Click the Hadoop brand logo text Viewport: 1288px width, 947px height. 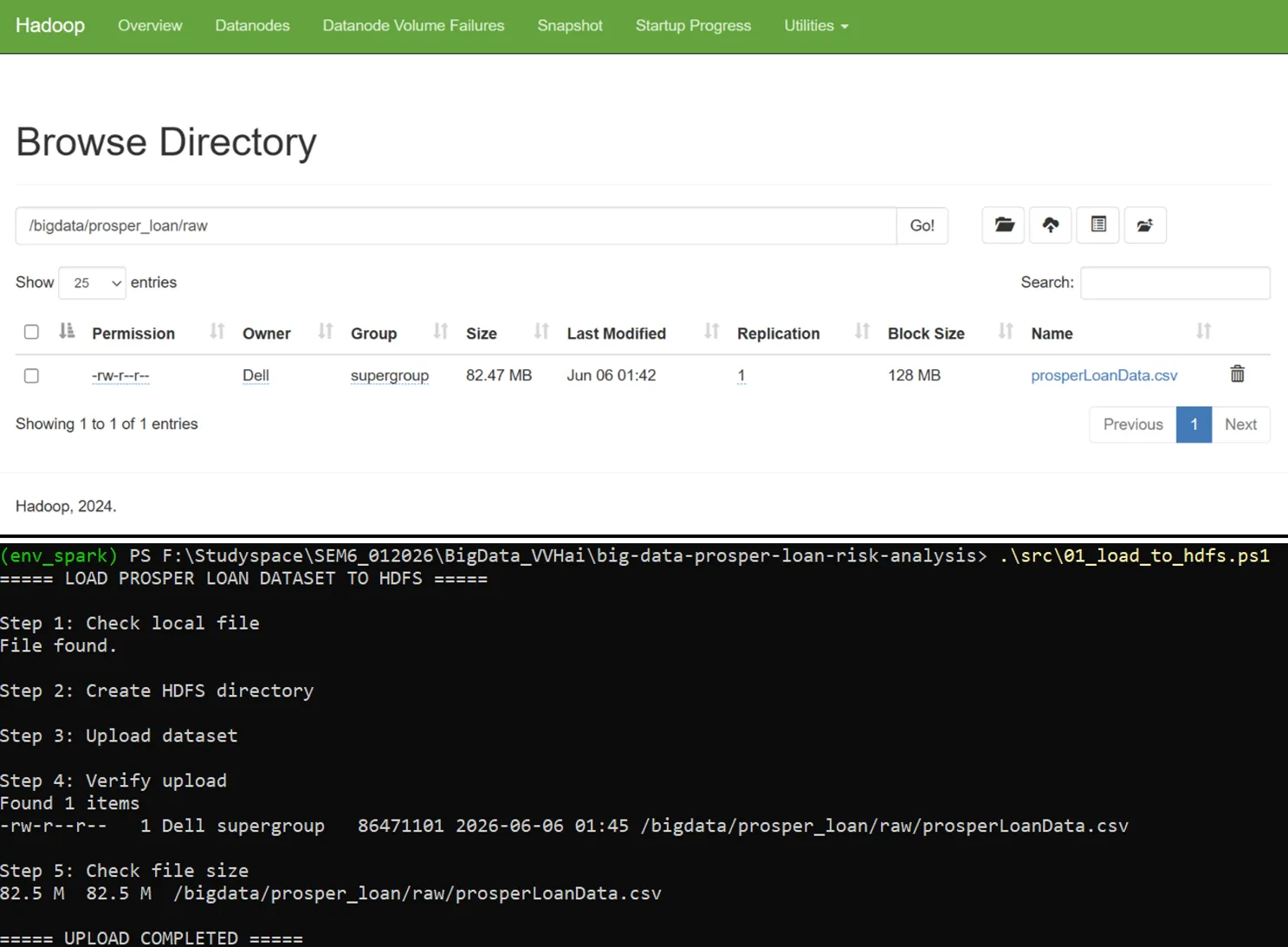50,25
